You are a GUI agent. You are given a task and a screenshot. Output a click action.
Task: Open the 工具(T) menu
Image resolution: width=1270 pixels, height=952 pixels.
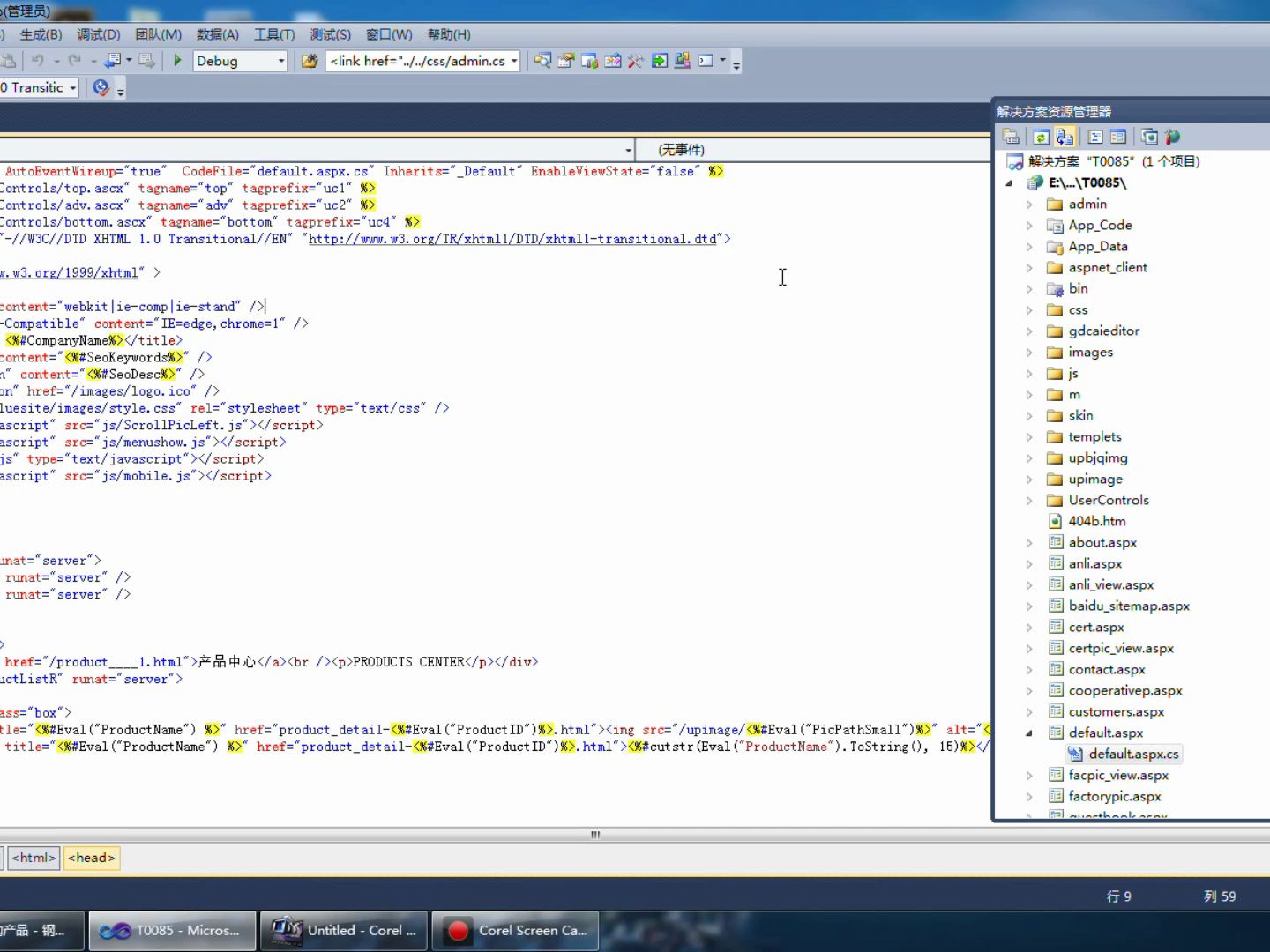pos(274,34)
